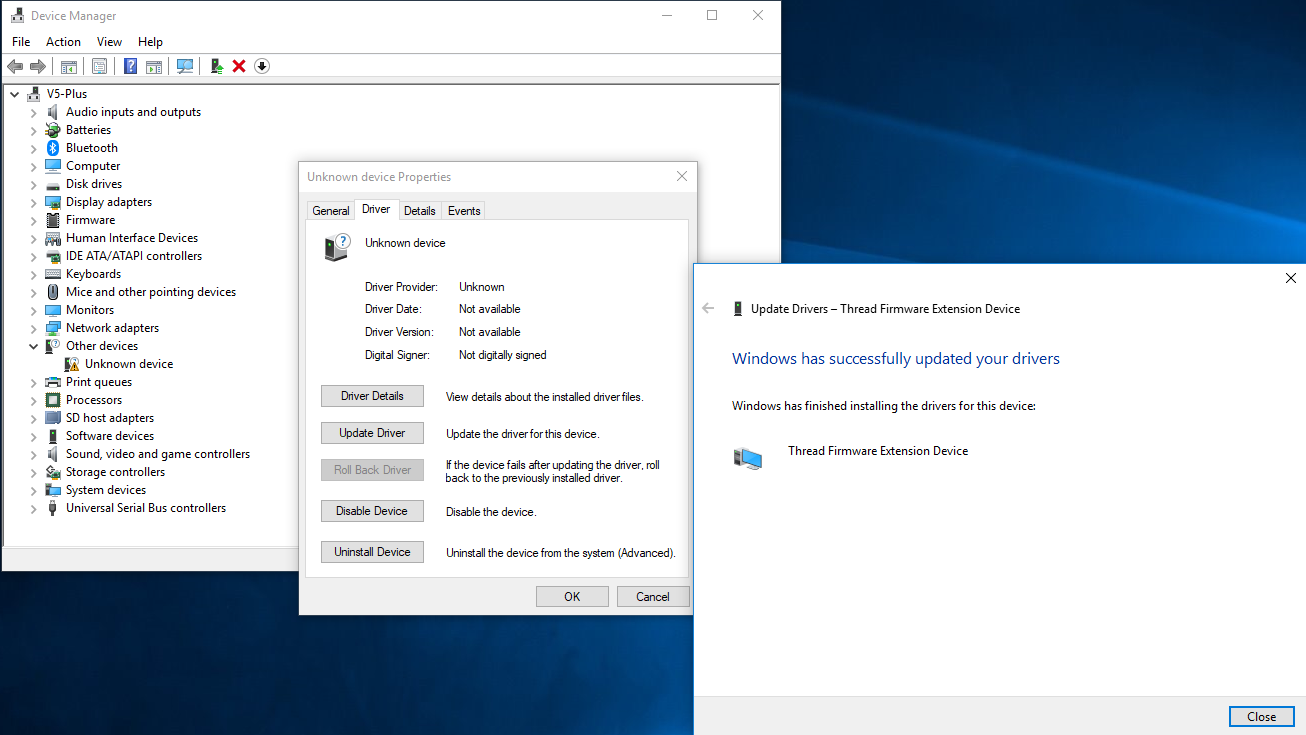Click the Update Driver button
This screenshot has height=735, width=1306.
(x=372, y=433)
